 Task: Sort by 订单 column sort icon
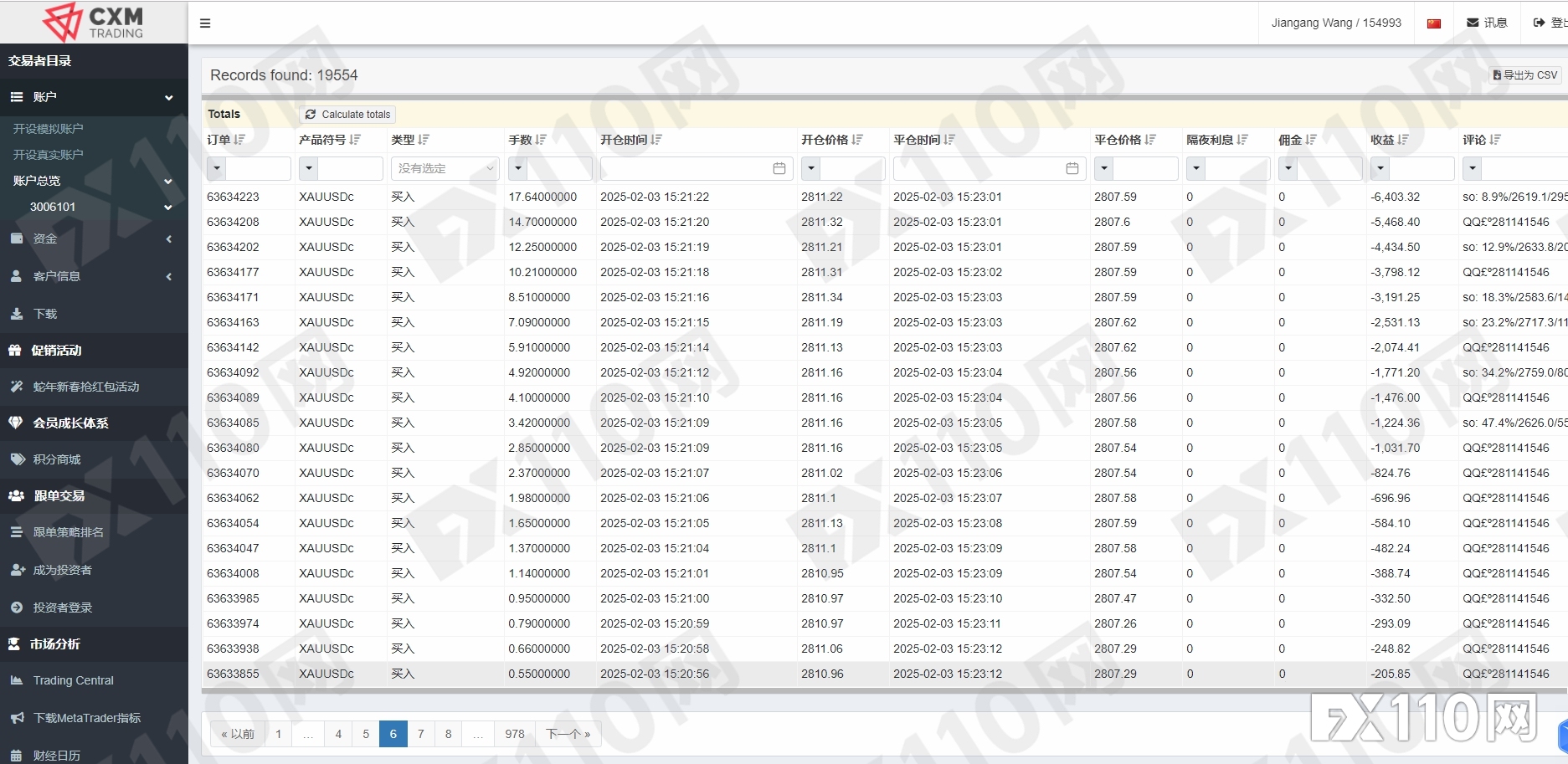239,140
